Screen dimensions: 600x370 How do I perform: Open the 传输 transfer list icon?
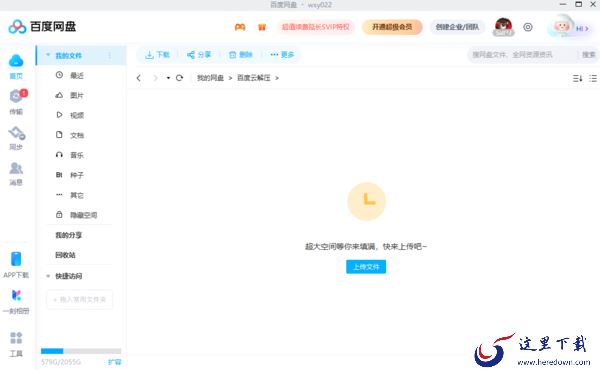16,96
